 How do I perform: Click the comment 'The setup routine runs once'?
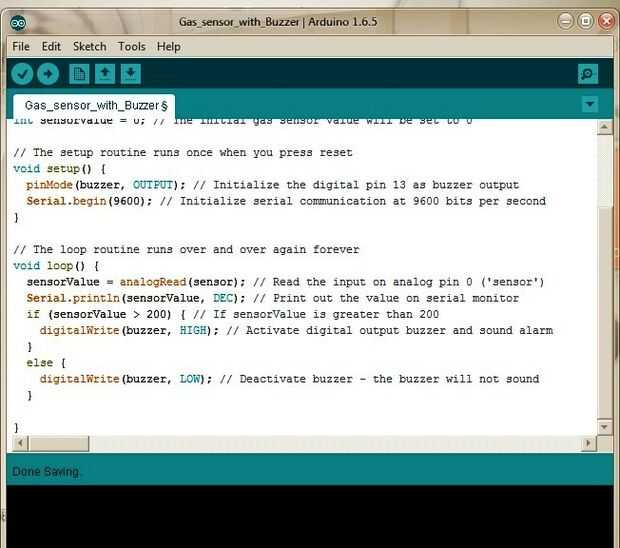(x=123, y=153)
